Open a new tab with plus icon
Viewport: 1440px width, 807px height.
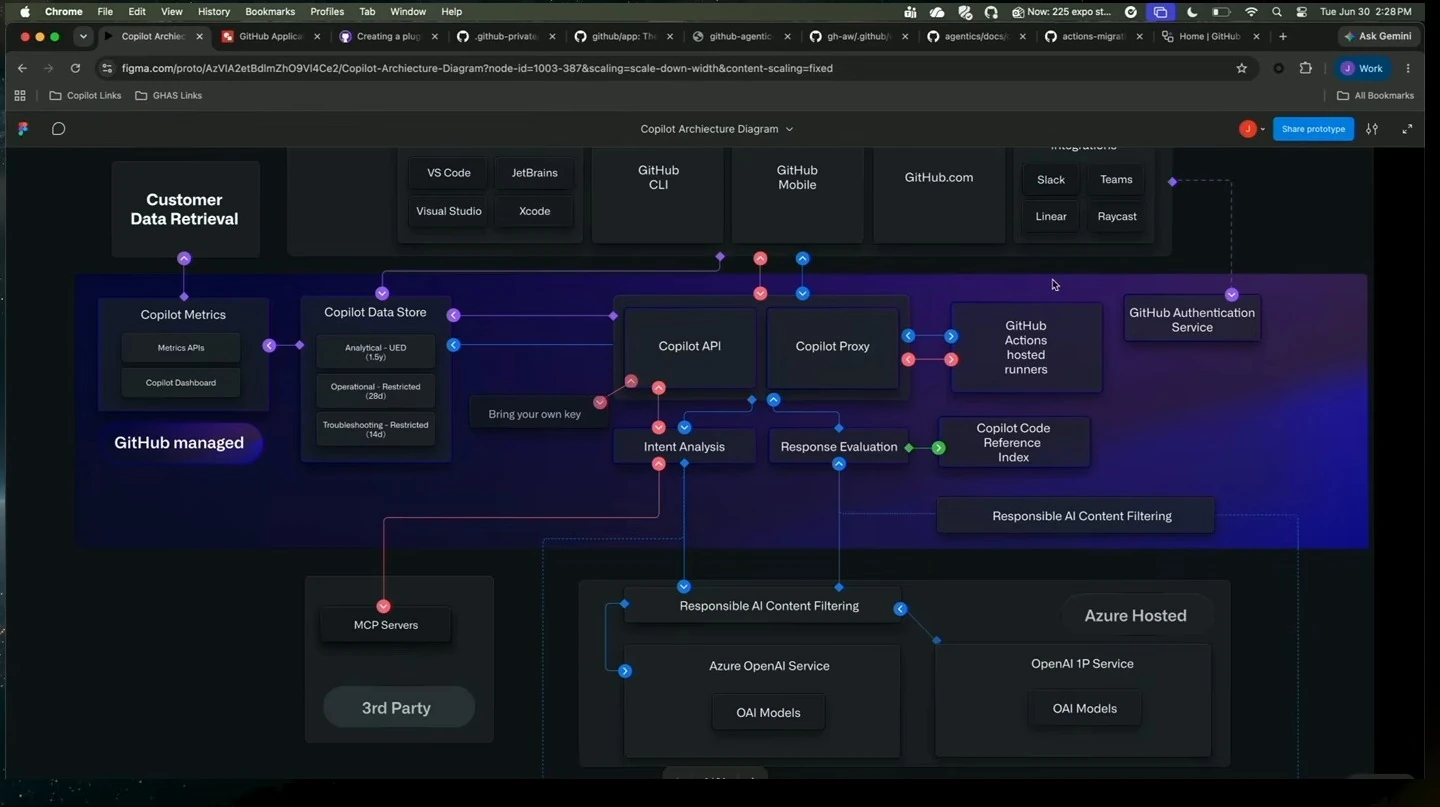pos(1283,36)
